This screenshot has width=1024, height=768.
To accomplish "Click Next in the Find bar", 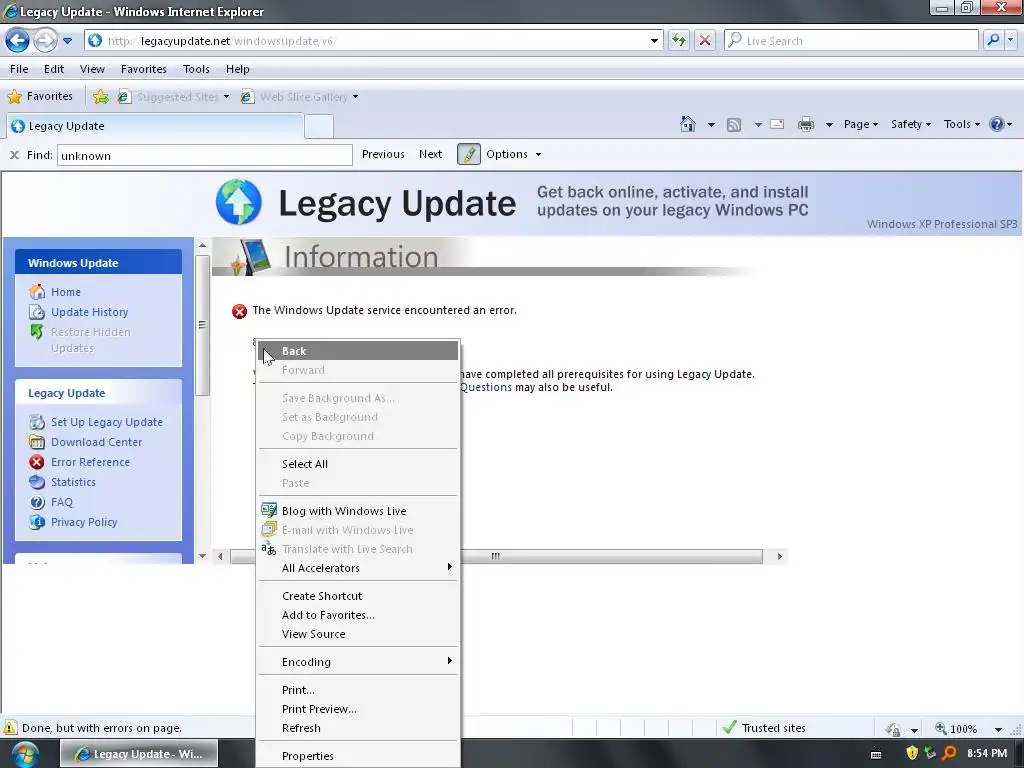I will point(430,154).
